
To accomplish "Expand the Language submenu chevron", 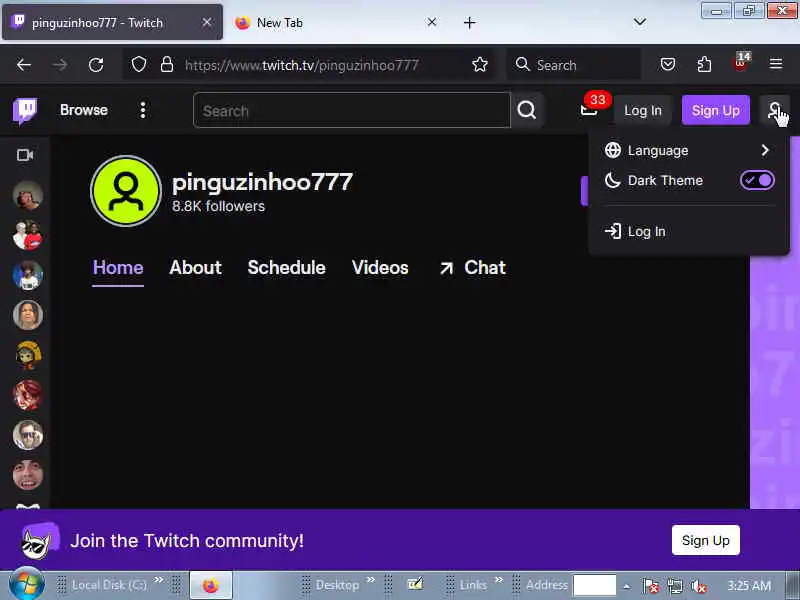I will (x=765, y=150).
